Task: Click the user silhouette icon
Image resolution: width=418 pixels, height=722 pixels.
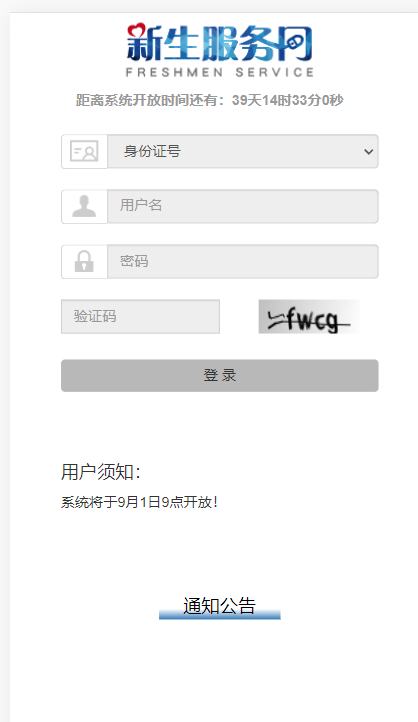Action: coord(84,206)
